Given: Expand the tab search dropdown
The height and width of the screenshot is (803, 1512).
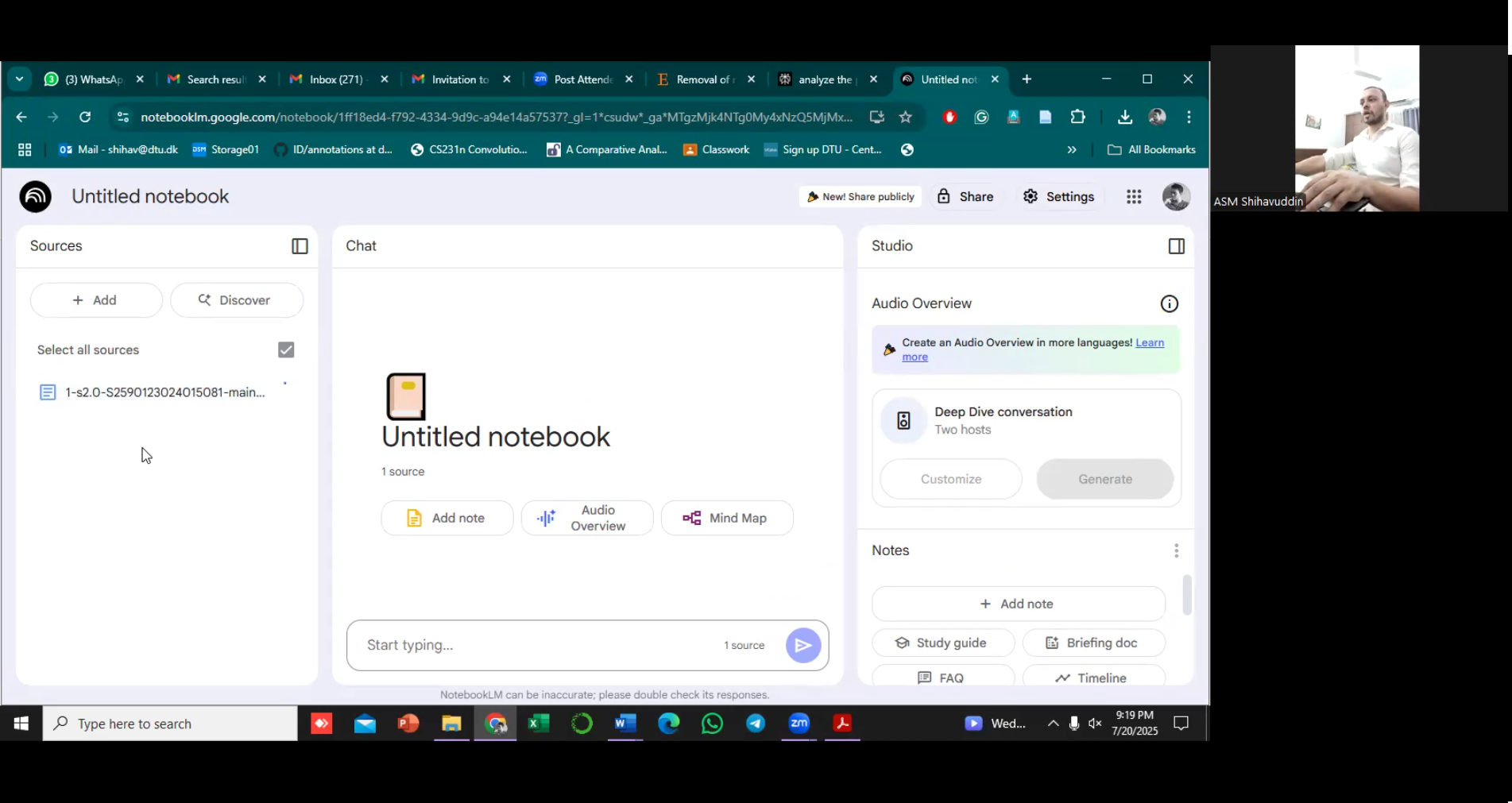Looking at the screenshot, I should (x=19, y=79).
